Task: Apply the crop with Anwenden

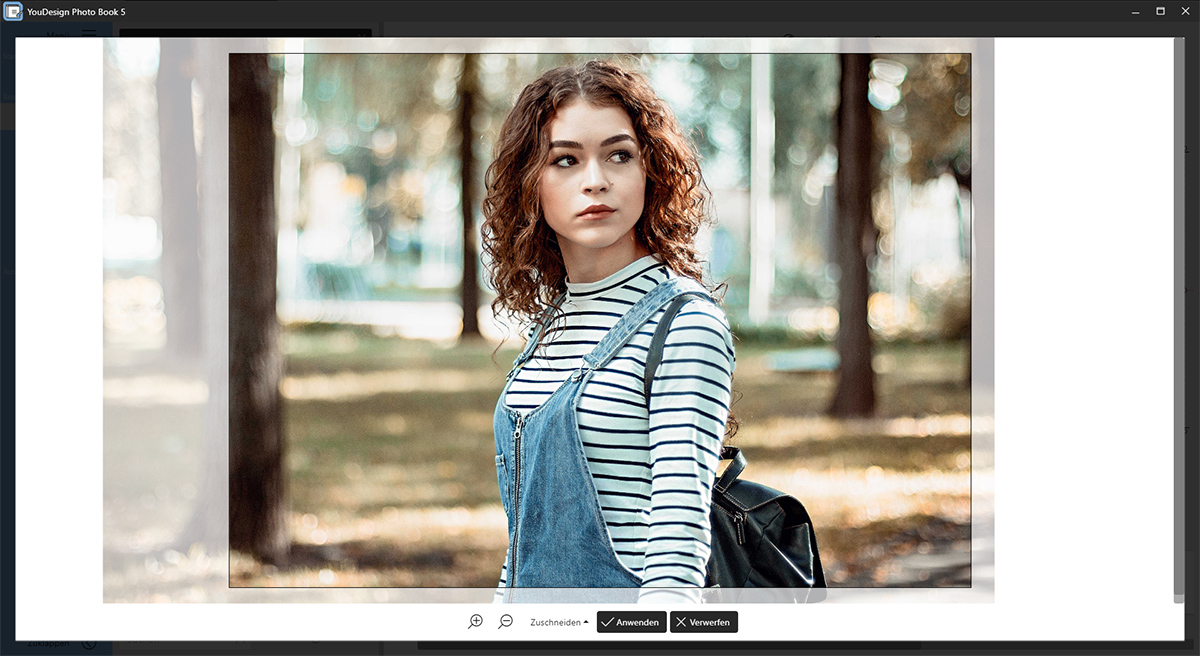Action: click(631, 622)
